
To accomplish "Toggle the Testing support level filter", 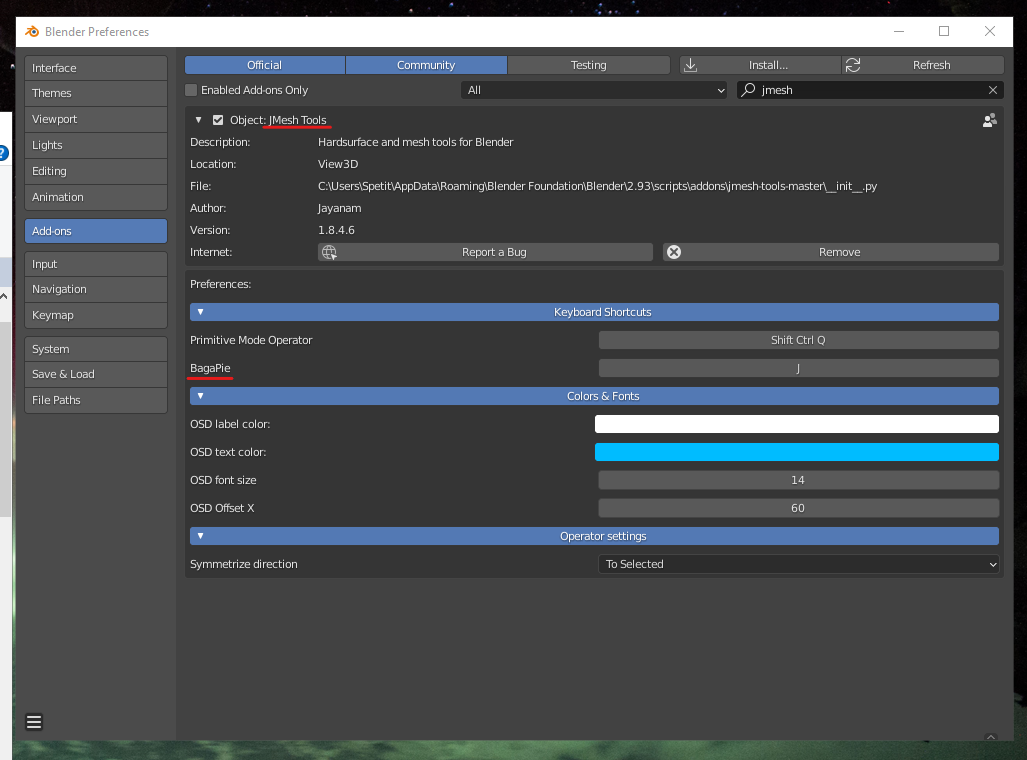I will pos(588,65).
